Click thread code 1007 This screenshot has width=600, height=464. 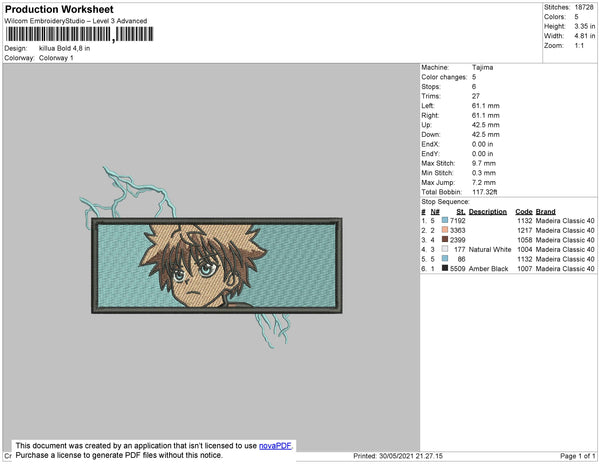tap(525, 269)
